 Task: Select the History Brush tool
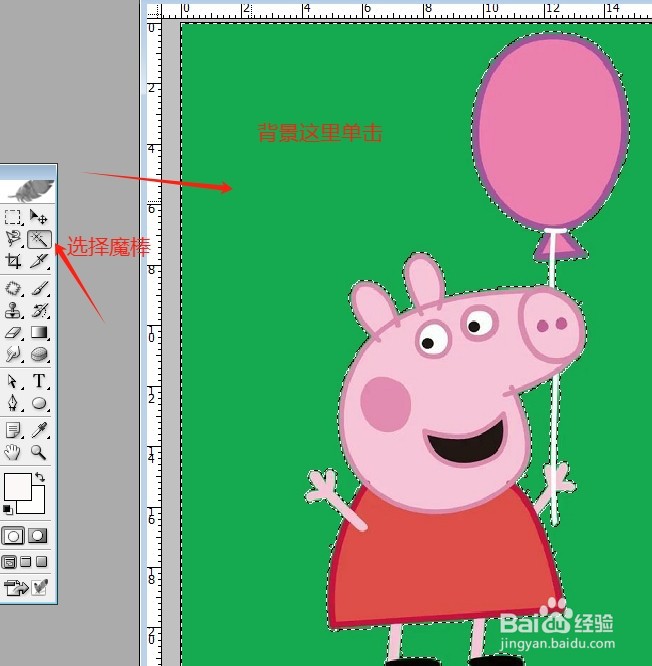tap(39, 310)
